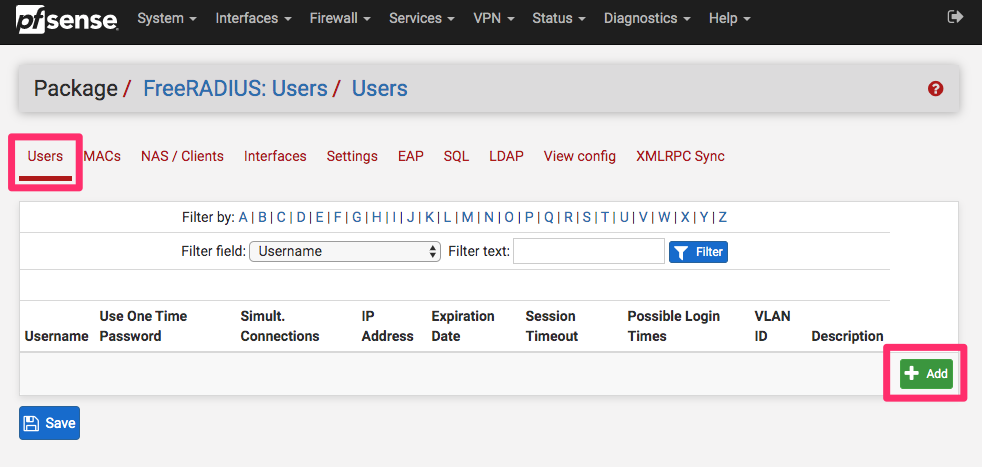Filter users by letter V
The image size is (982, 467).
coord(643,218)
